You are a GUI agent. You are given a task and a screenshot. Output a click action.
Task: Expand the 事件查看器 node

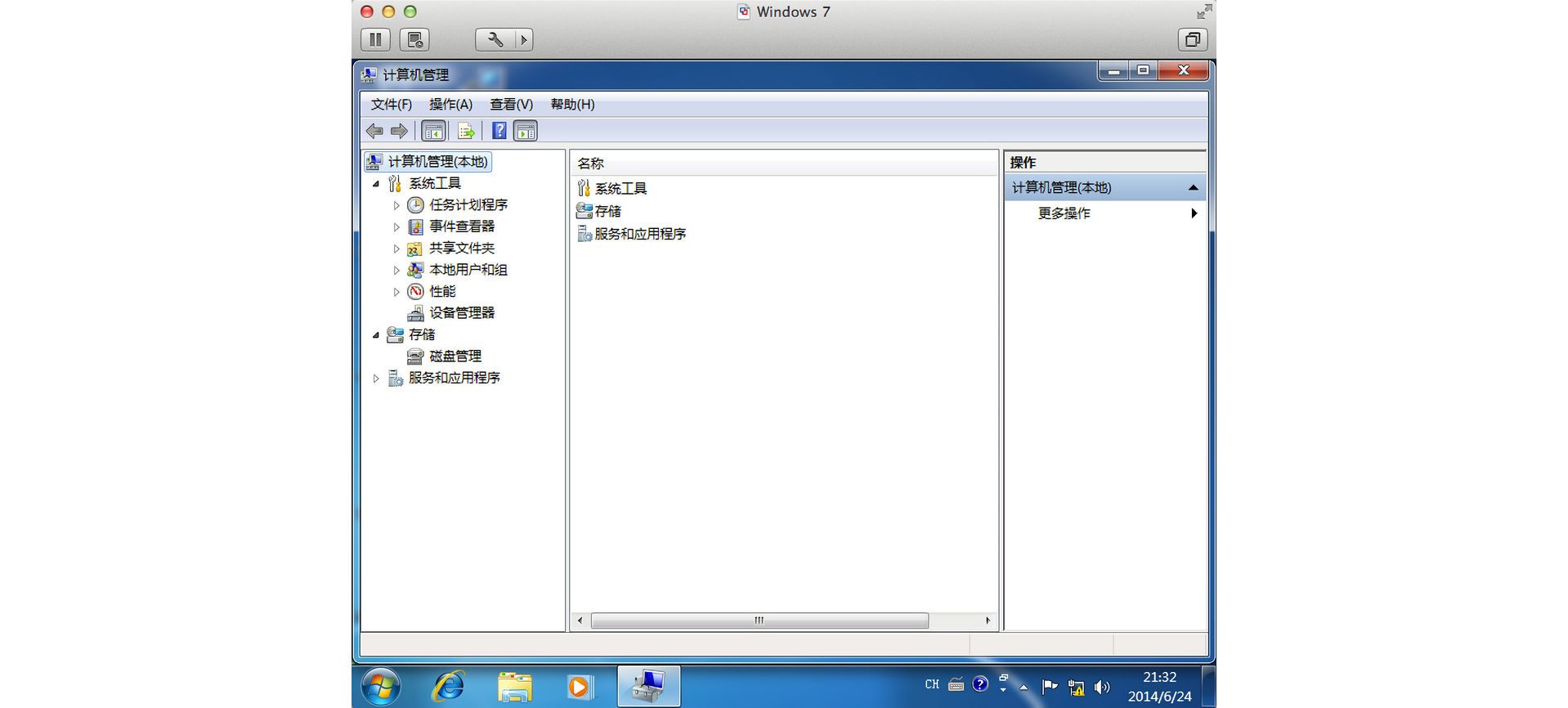coord(396,227)
